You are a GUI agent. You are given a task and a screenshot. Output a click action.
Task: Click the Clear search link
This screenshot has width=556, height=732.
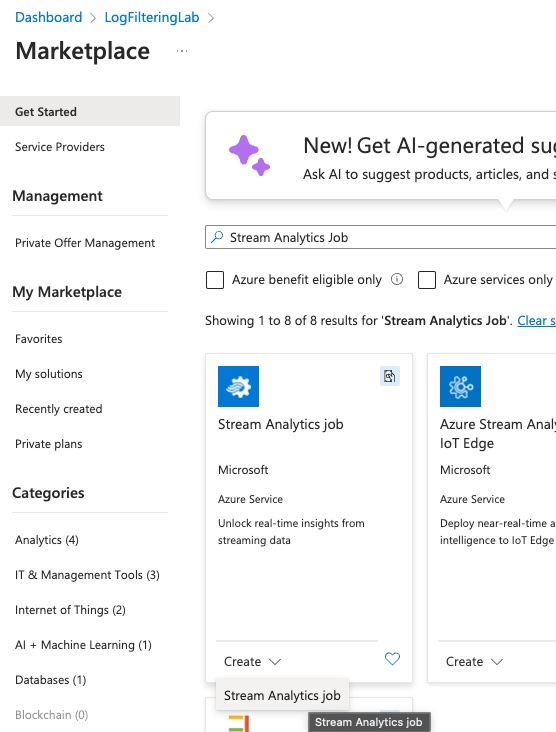536,321
